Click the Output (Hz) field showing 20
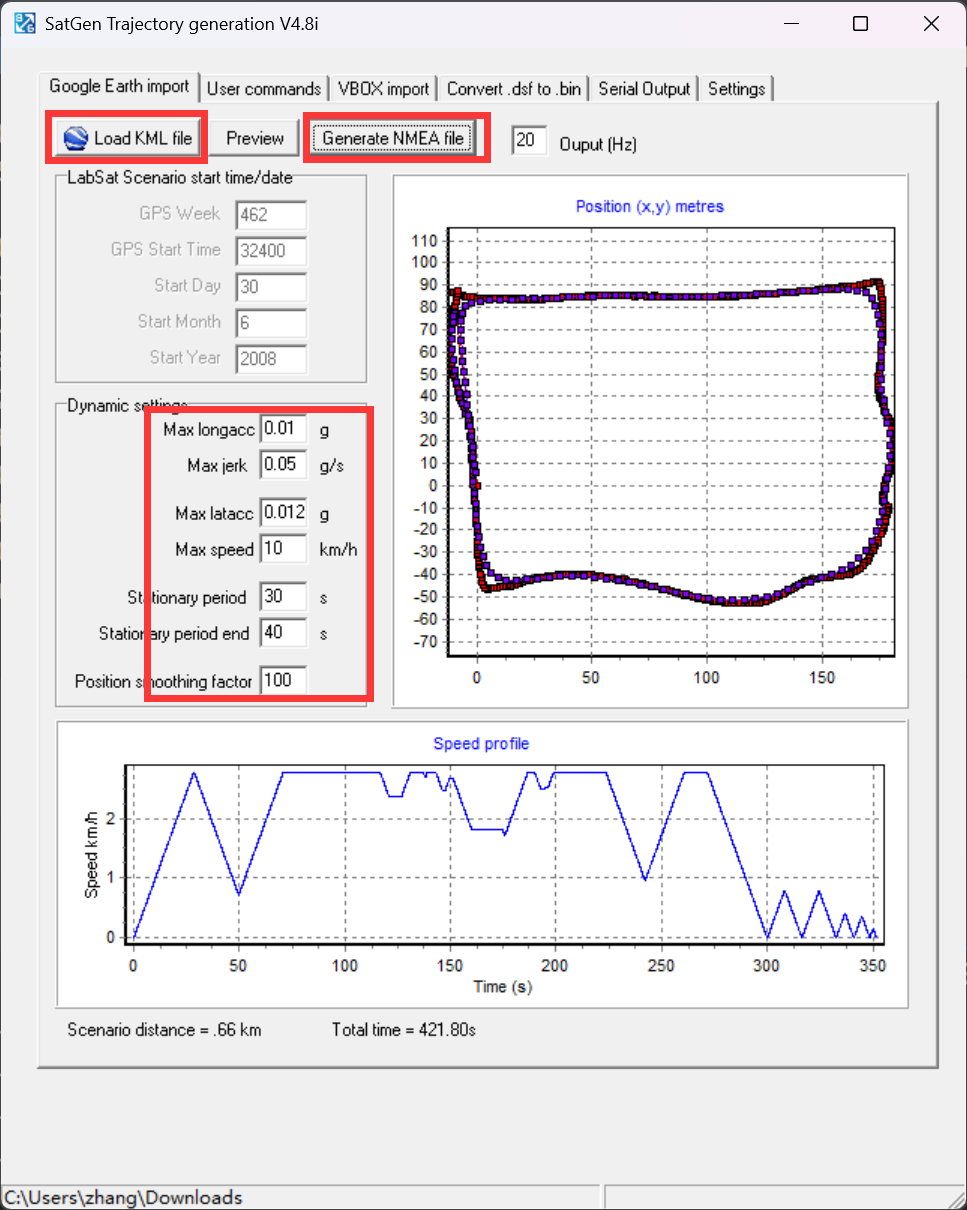This screenshot has width=967, height=1210. pyautogui.click(x=530, y=141)
